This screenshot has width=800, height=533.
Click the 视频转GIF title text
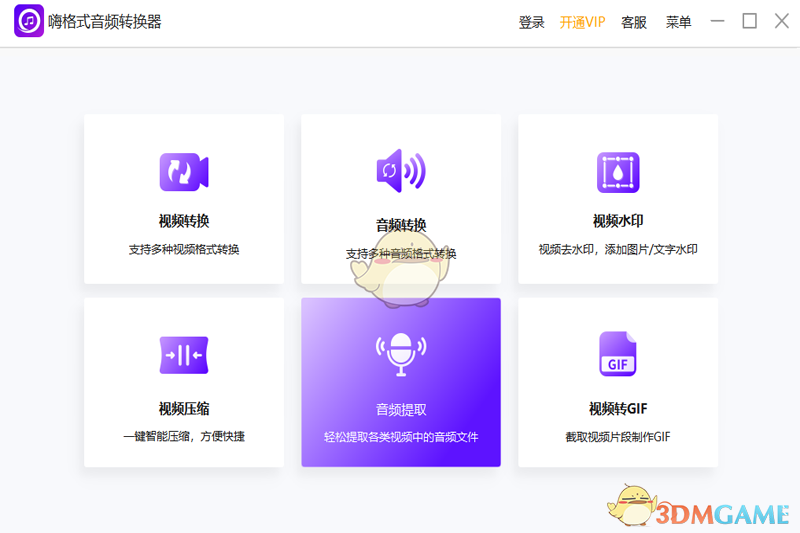(x=618, y=409)
